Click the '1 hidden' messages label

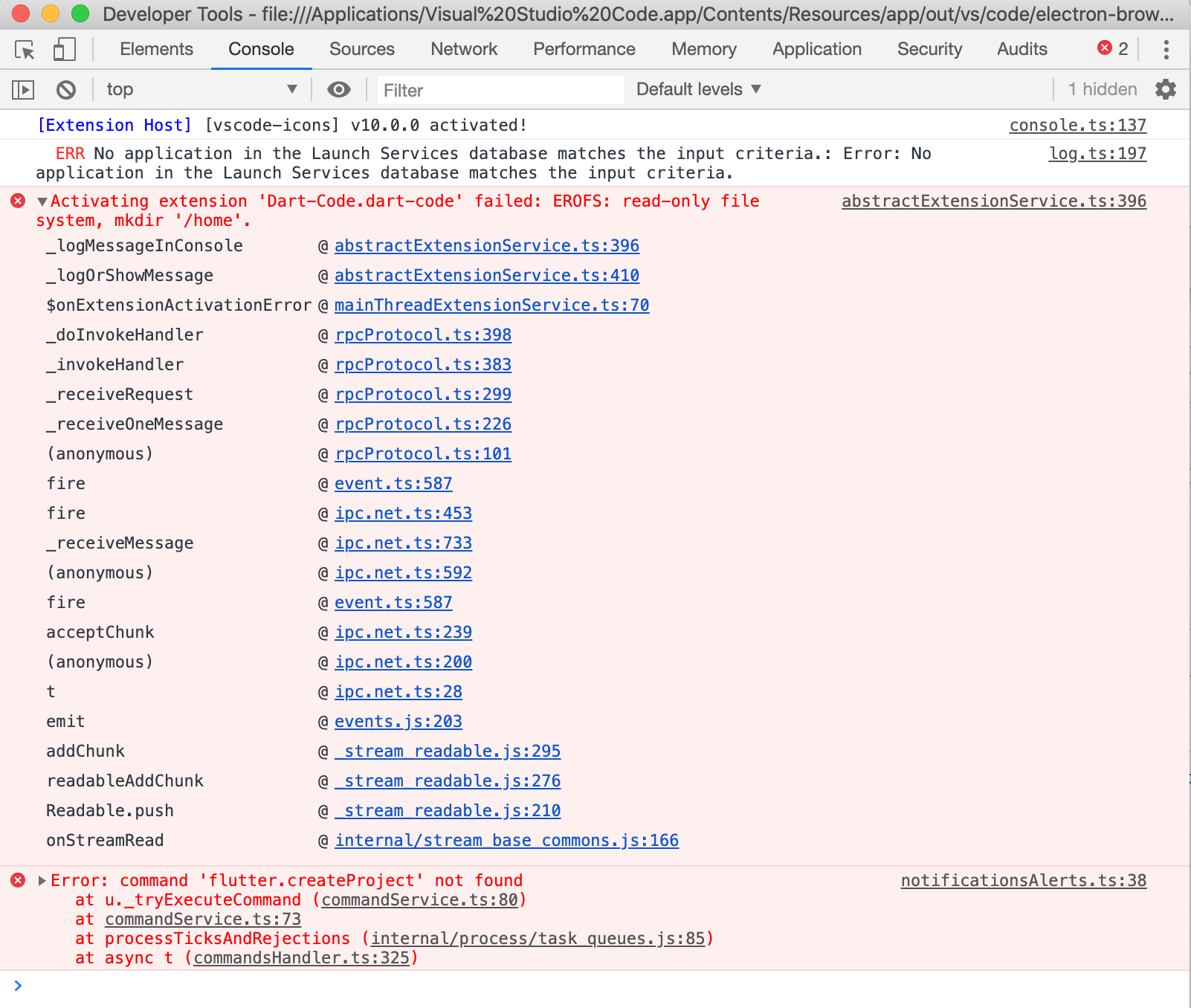pos(1103,89)
